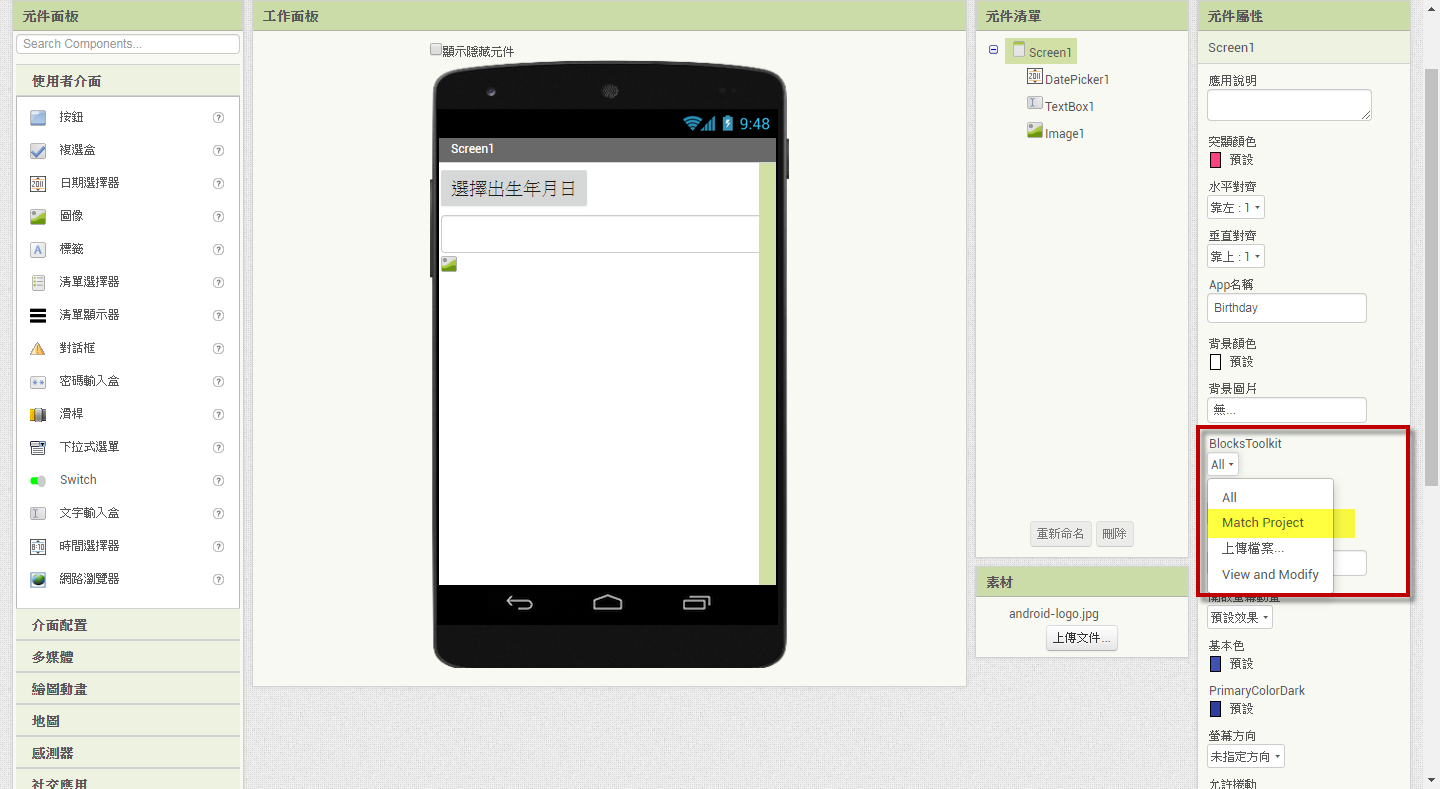Click the PrimaryColorDark color swatch
The image size is (1440, 789).
pos(1216,709)
